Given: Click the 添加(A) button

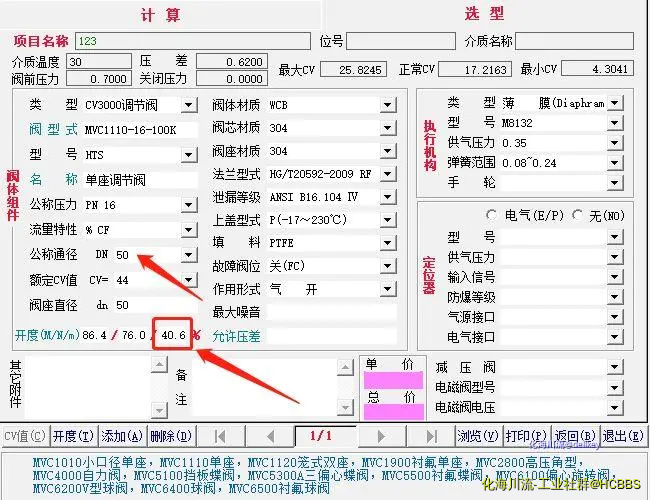Looking at the screenshot, I should click(x=121, y=436).
